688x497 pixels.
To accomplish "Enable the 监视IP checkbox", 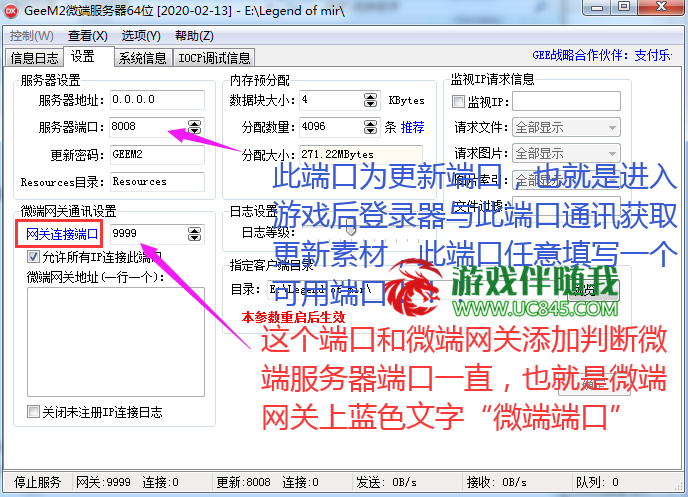I will [x=458, y=102].
